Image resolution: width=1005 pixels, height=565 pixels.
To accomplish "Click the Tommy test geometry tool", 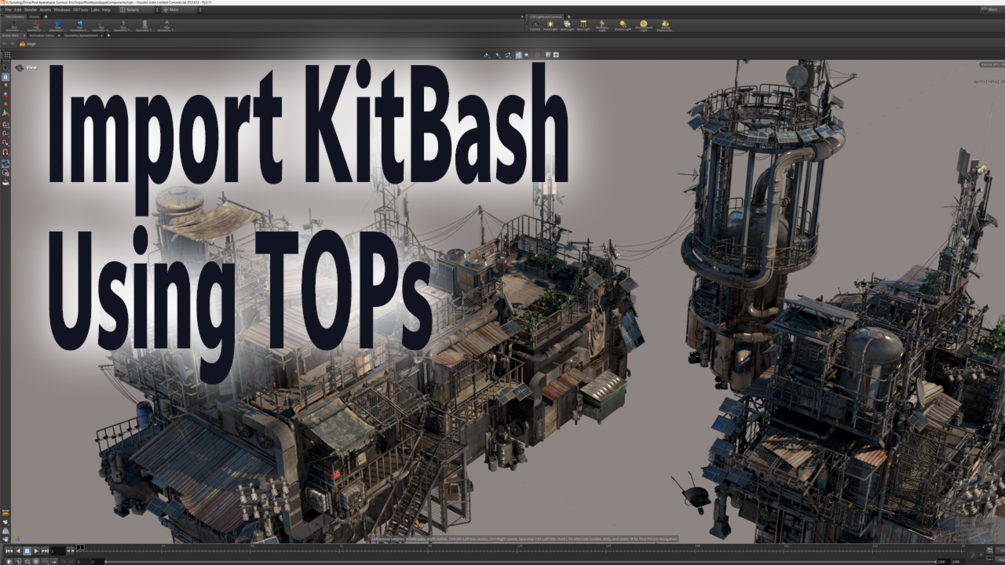I will point(123,26).
